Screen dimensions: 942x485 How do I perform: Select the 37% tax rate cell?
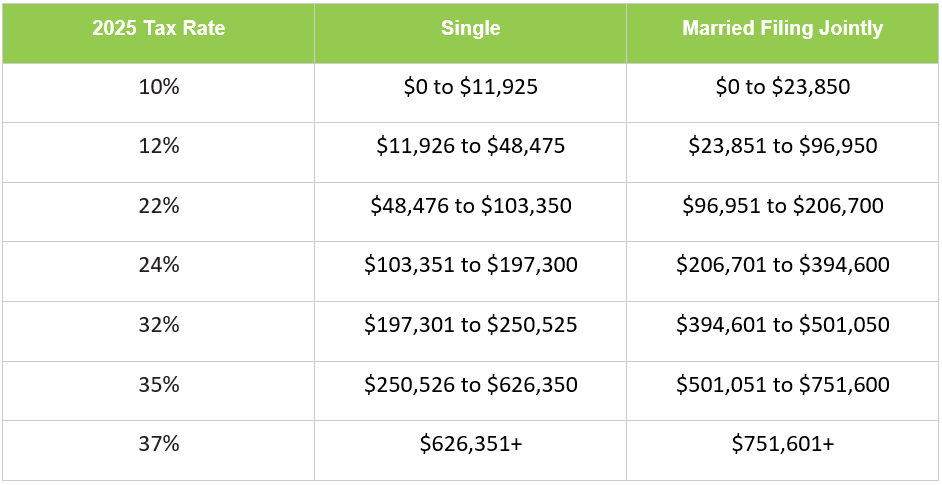(x=158, y=451)
